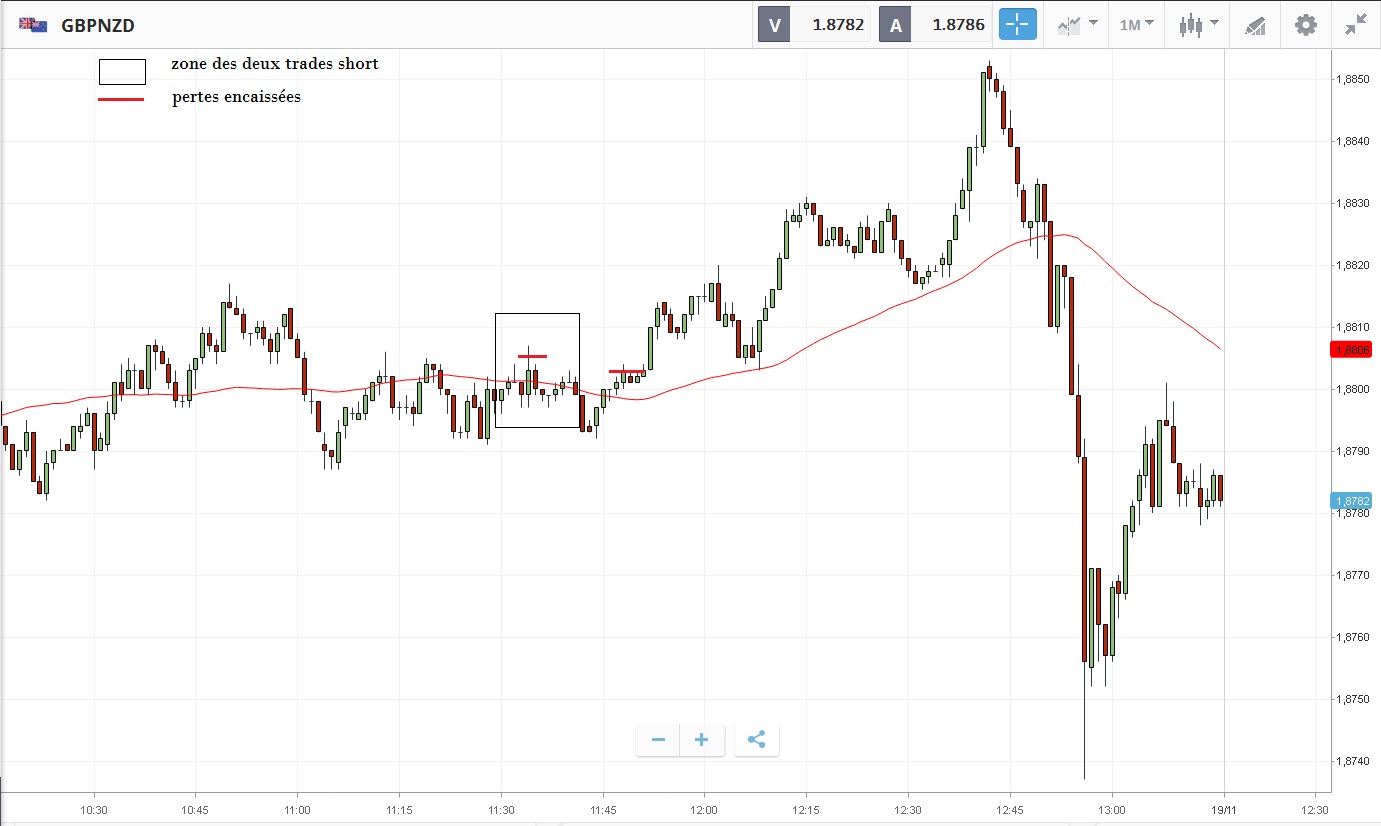Click the V sell price 1.8782 button
Image resolution: width=1381 pixels, height=826 pixels.
pos(815,25)
